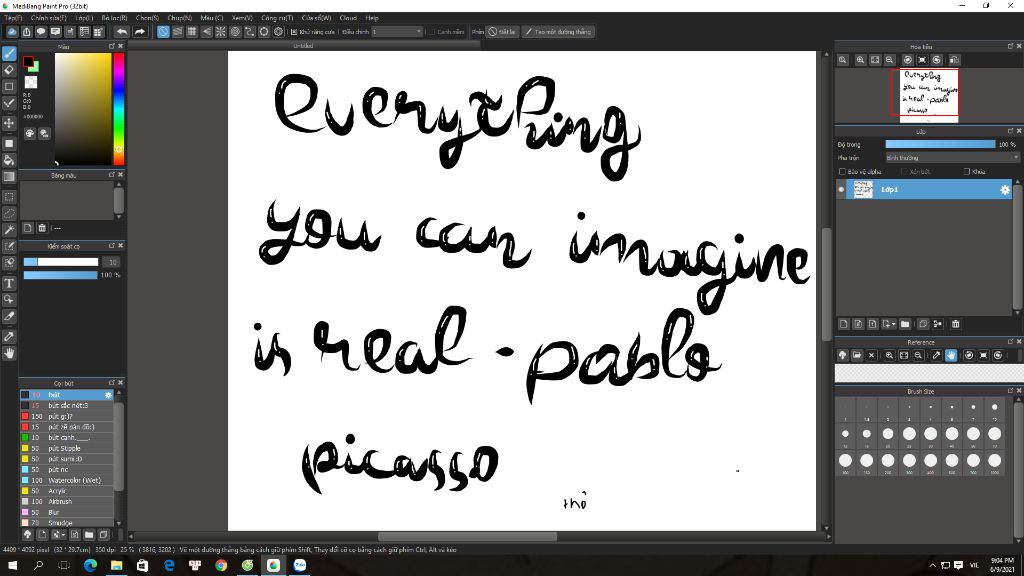
Task: Open the Windows Start menu
Action: point(12,566)
